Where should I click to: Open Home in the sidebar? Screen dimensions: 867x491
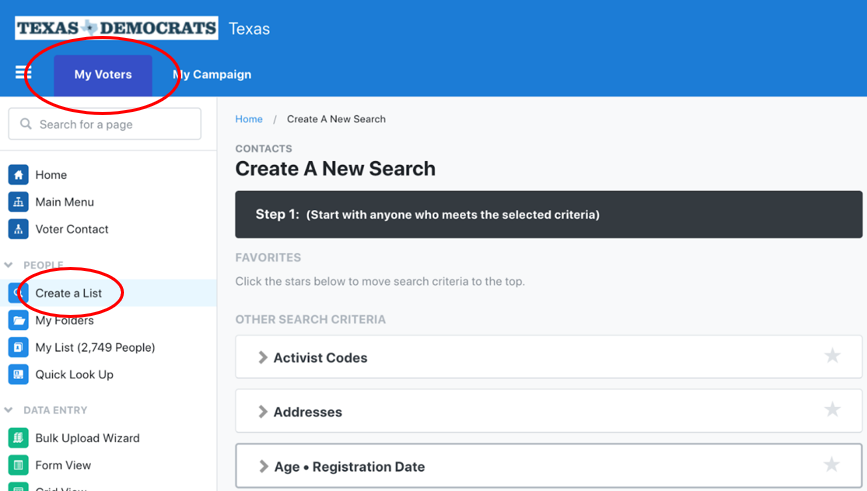[x=51, y=175]
